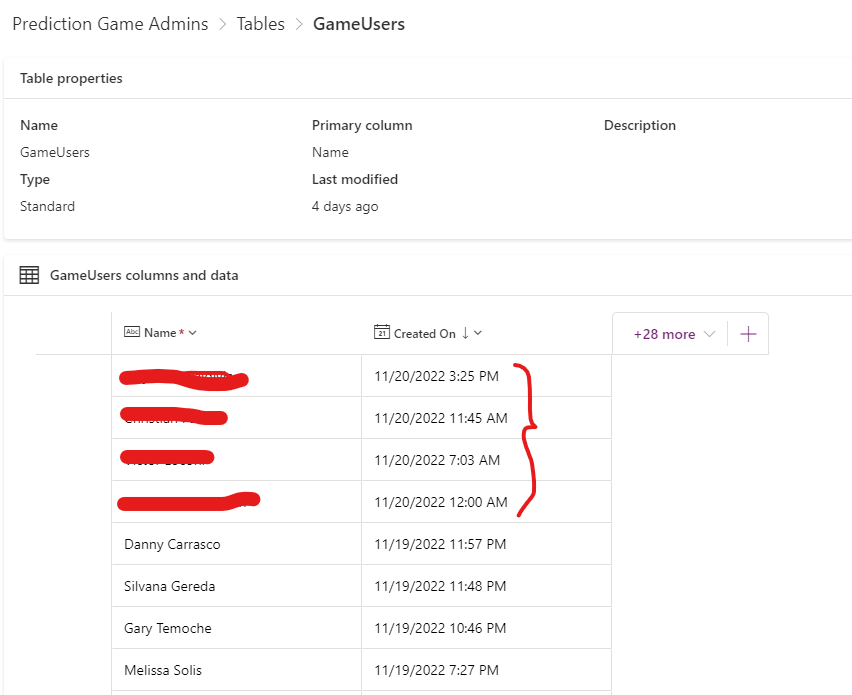Expand the +28 more columns dropdown
This screenshot has width=852, height=695.
[x=668, y=333]
